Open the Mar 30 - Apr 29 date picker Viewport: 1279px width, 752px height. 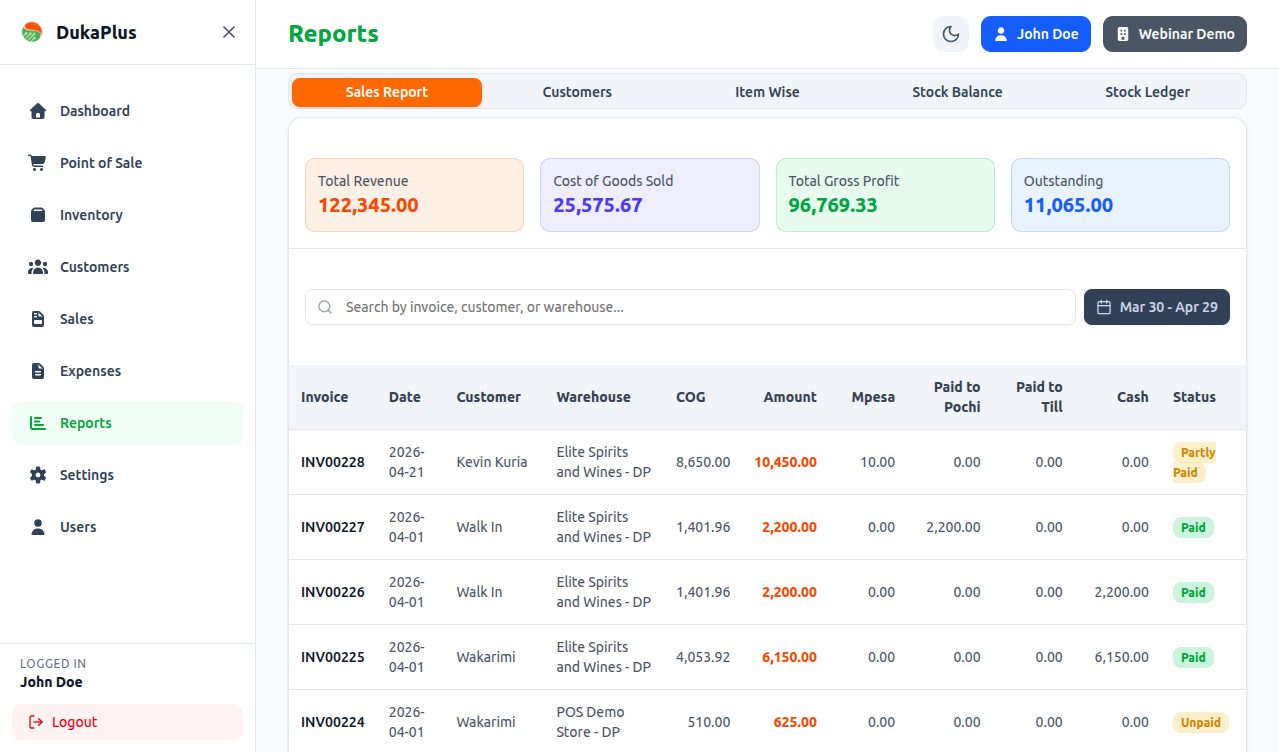tap(1156, 307)
